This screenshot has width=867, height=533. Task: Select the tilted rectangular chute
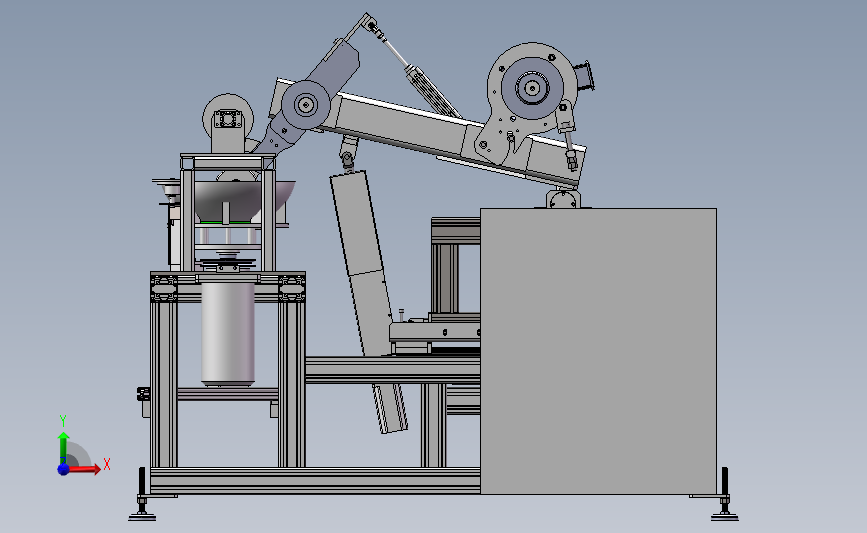pyautogui.click(x=362, y=263)
